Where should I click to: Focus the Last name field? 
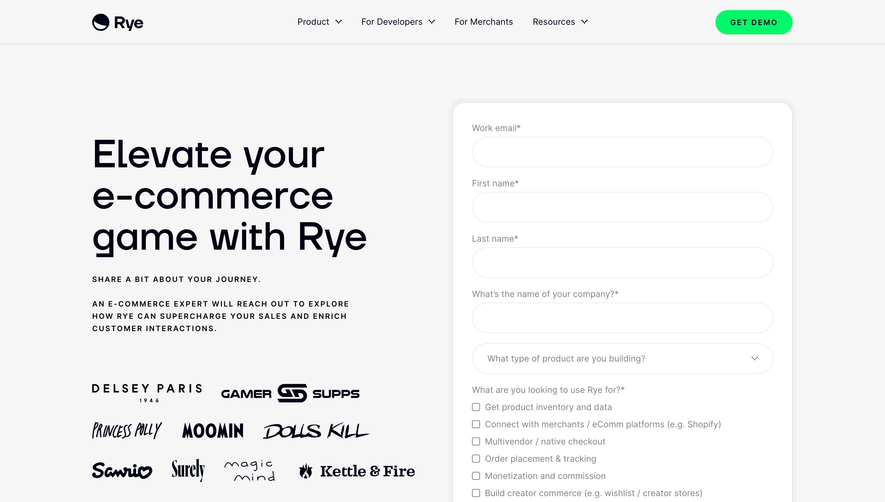(622, 263)
